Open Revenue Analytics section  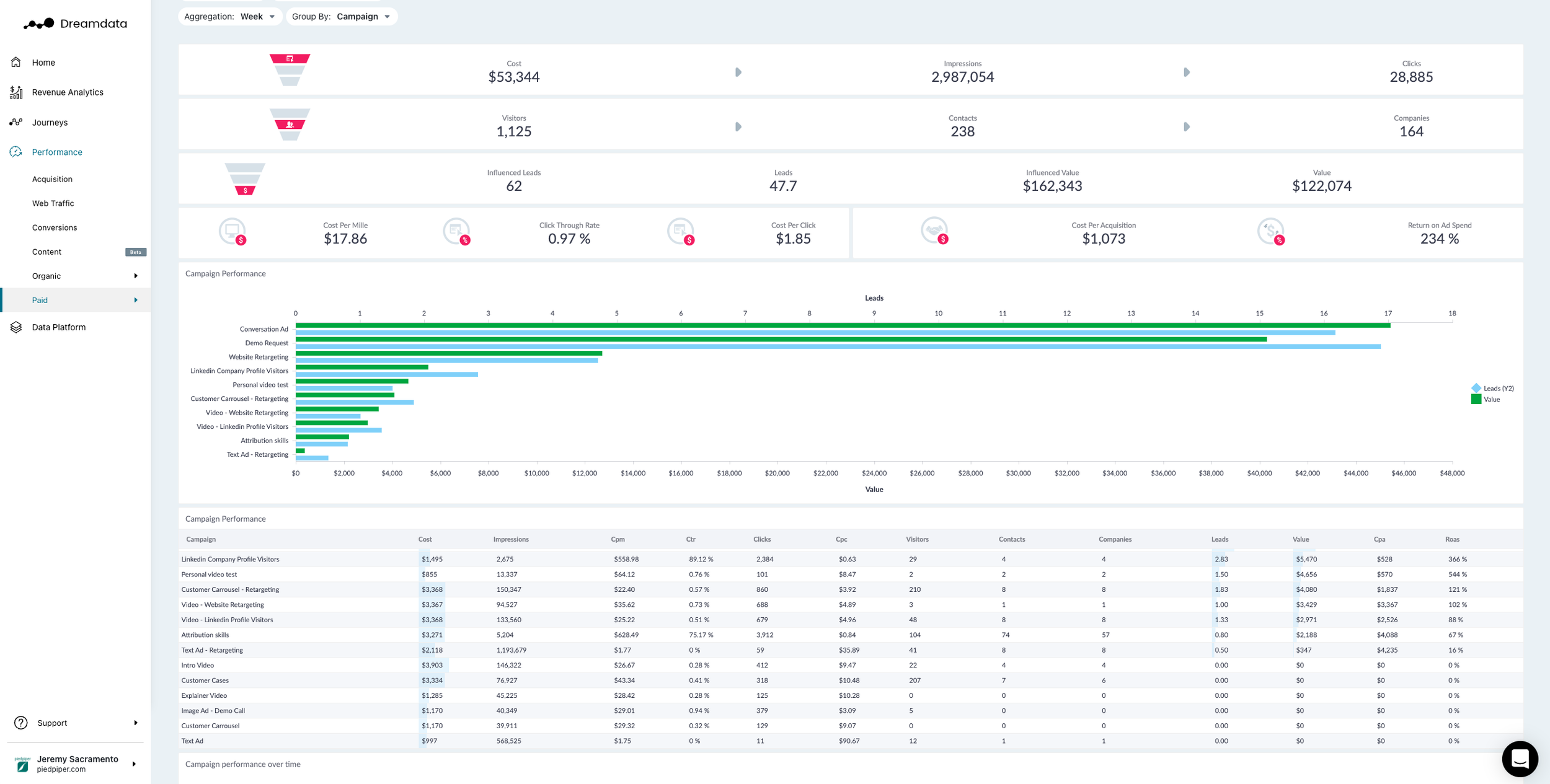(68, 92)
